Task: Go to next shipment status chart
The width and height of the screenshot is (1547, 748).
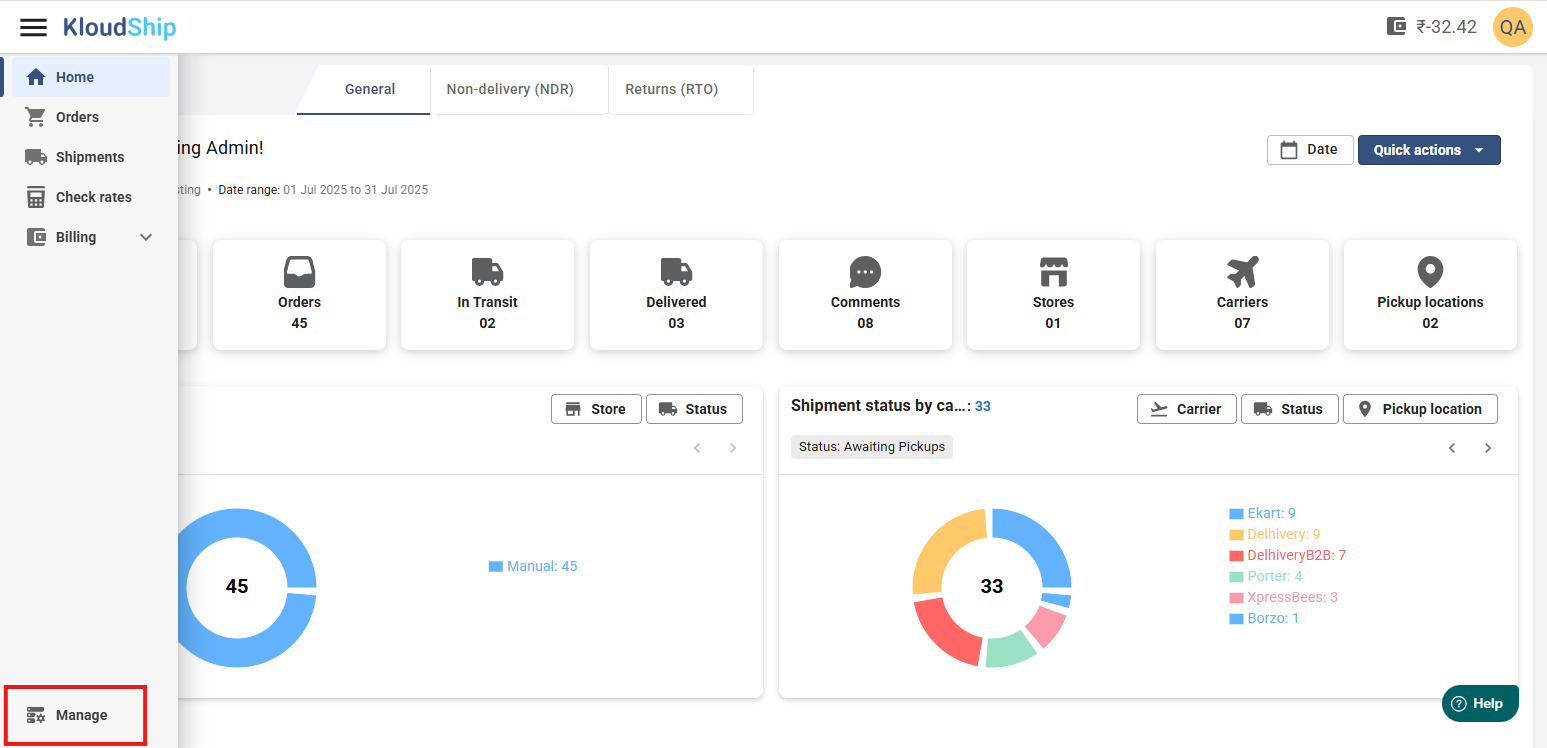Action: 1488,448
